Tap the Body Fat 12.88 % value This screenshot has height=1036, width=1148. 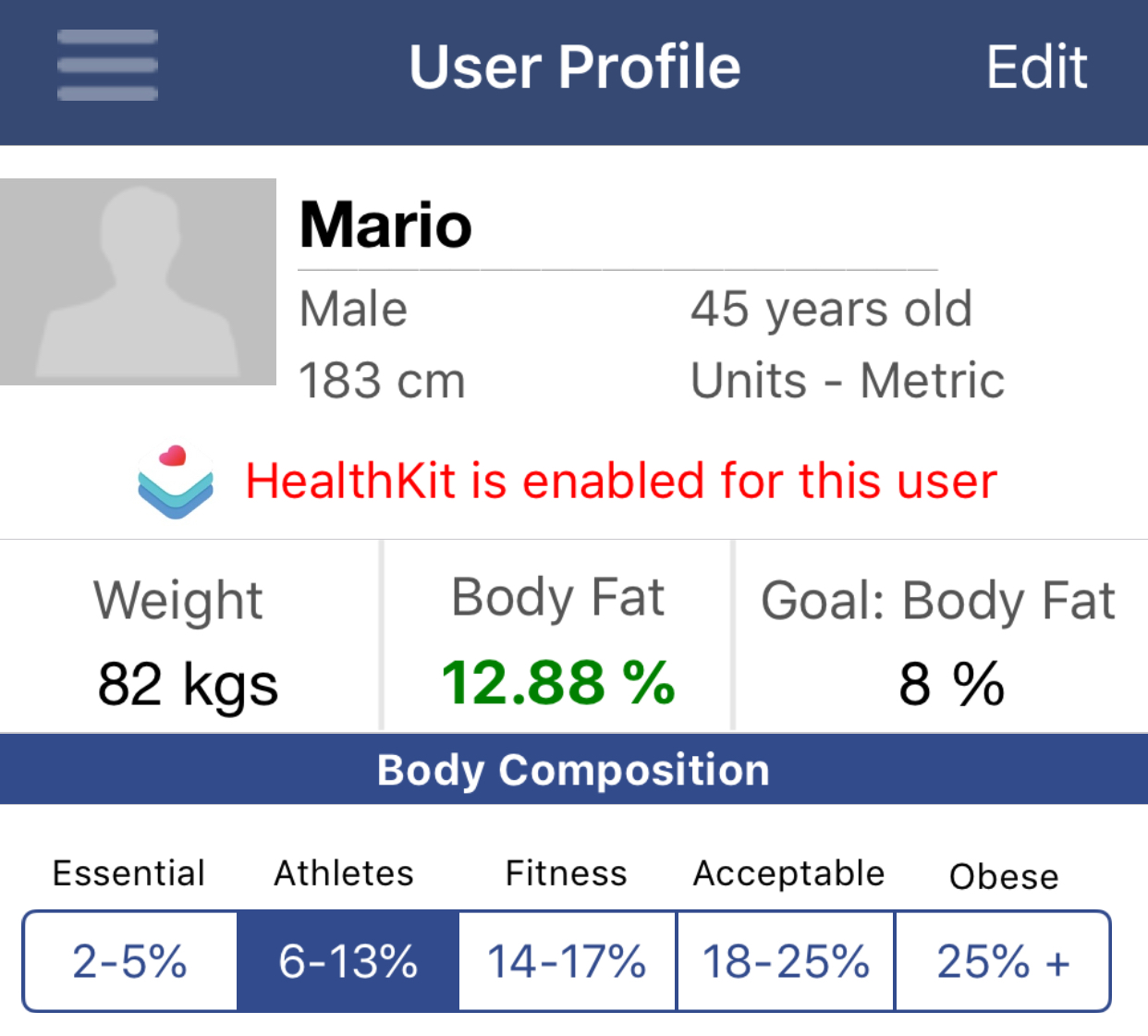[558, 683]
